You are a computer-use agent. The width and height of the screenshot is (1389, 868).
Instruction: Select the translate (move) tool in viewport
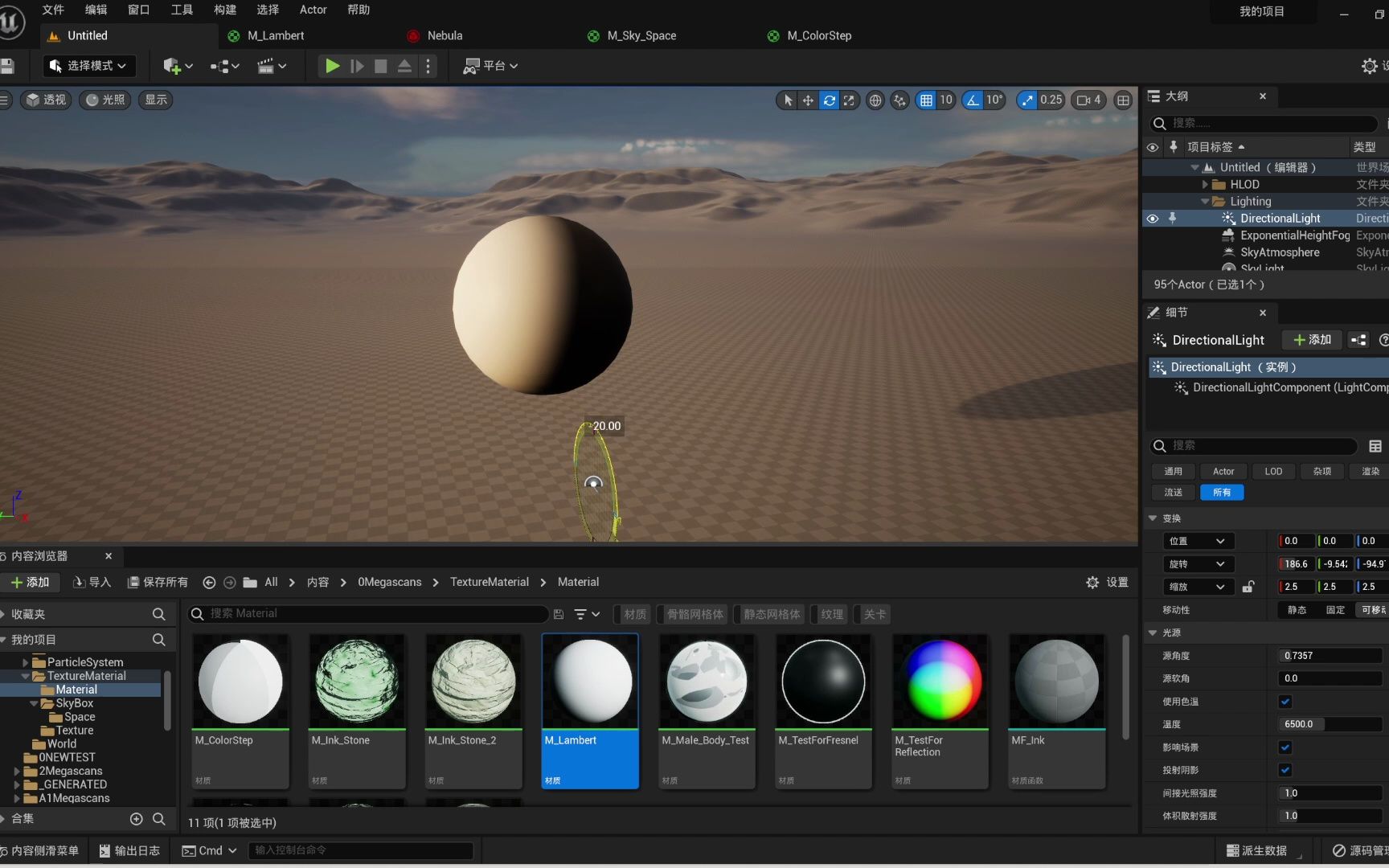tap(808, 100)
